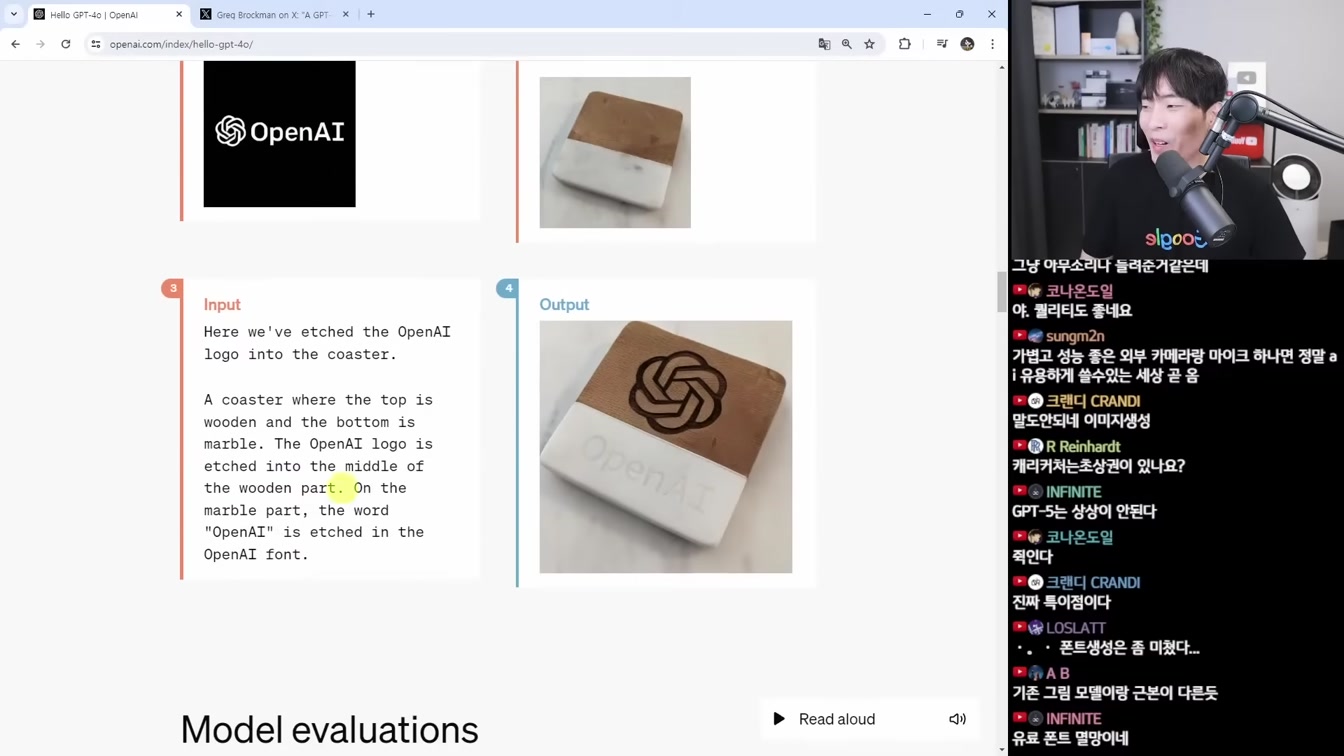Click the text 'A coaster where the top is'

[318, 400]
